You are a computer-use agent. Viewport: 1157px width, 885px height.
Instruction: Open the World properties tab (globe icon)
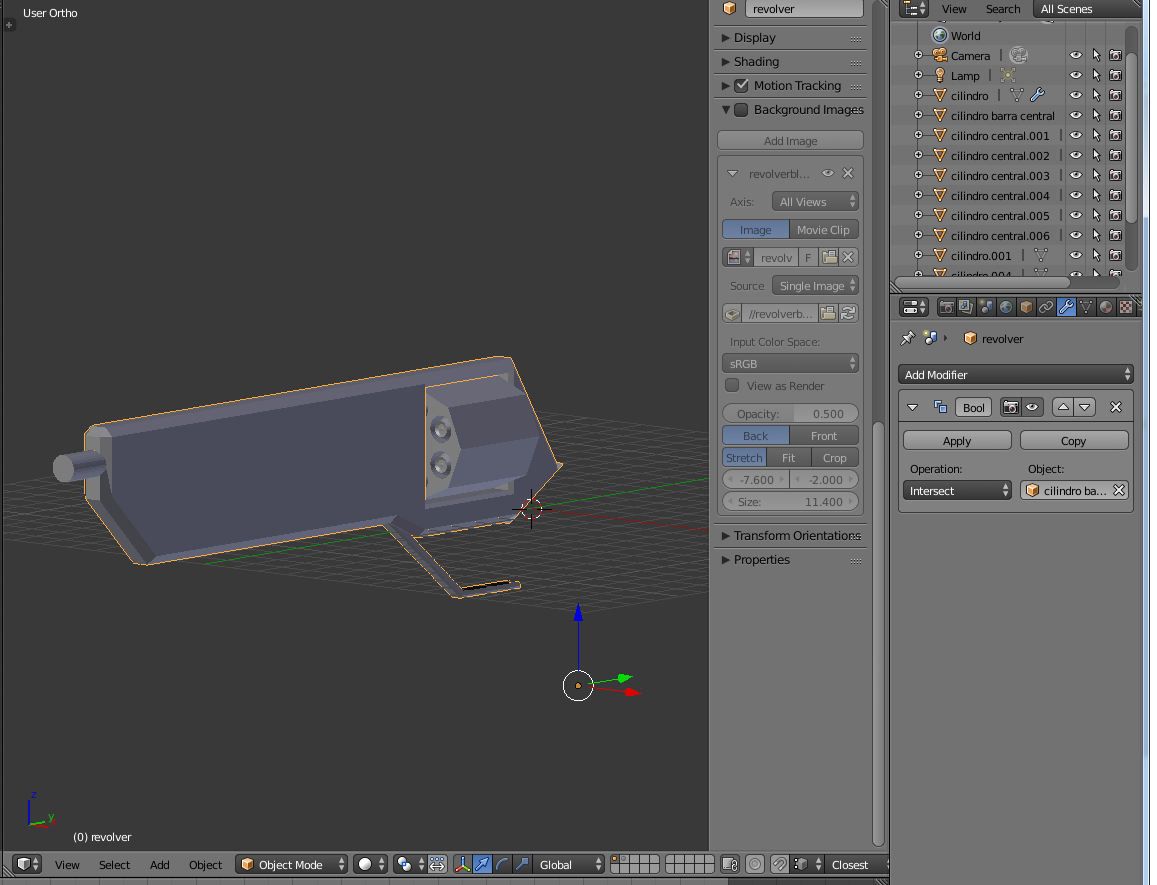(1006, 307)
